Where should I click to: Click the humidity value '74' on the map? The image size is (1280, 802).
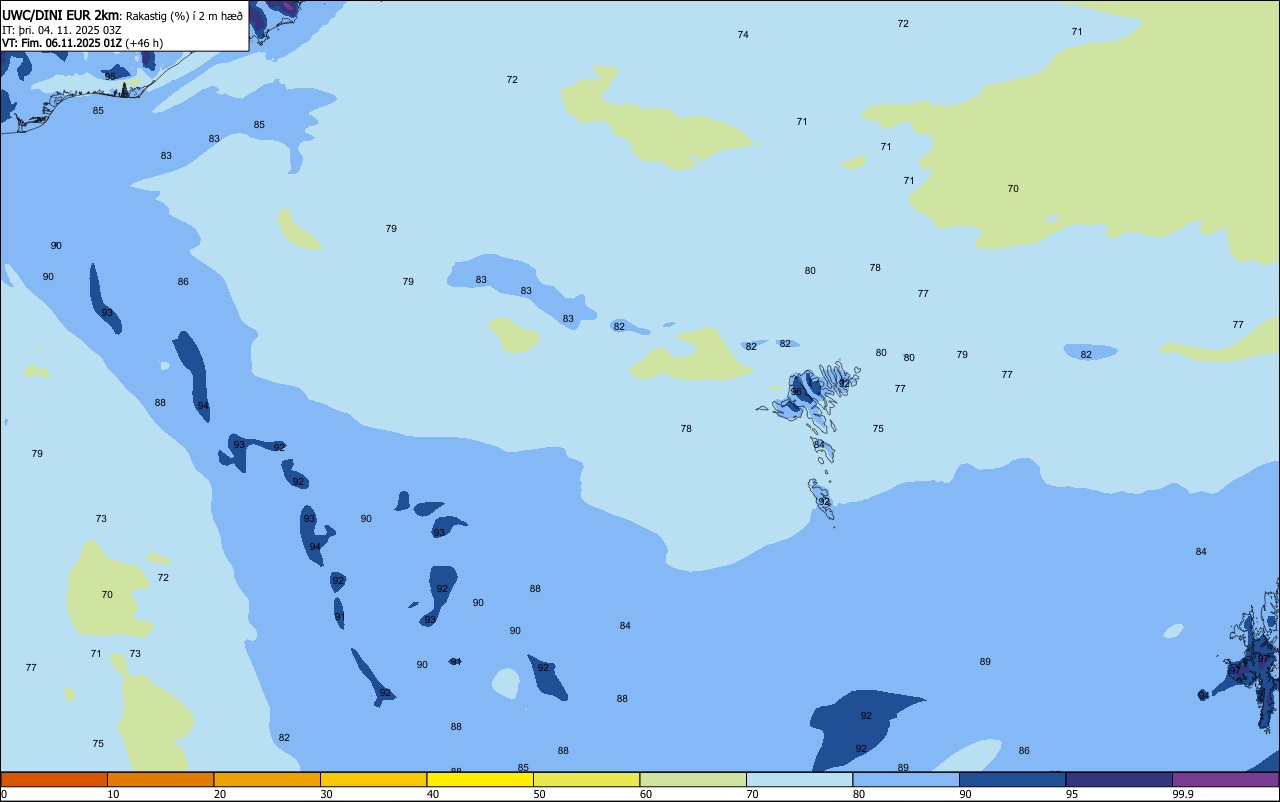pos(743,35)
